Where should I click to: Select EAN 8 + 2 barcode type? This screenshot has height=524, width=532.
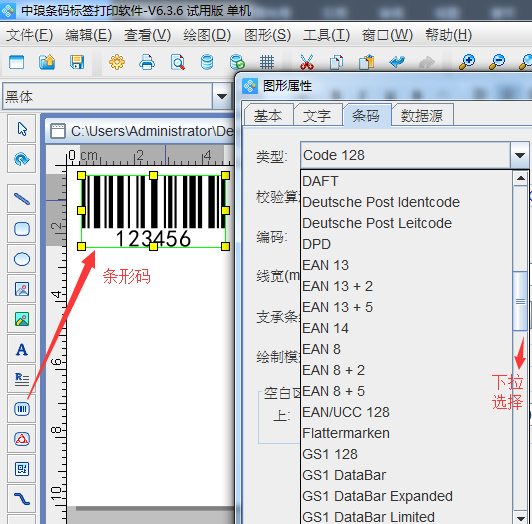coord(407,371)
